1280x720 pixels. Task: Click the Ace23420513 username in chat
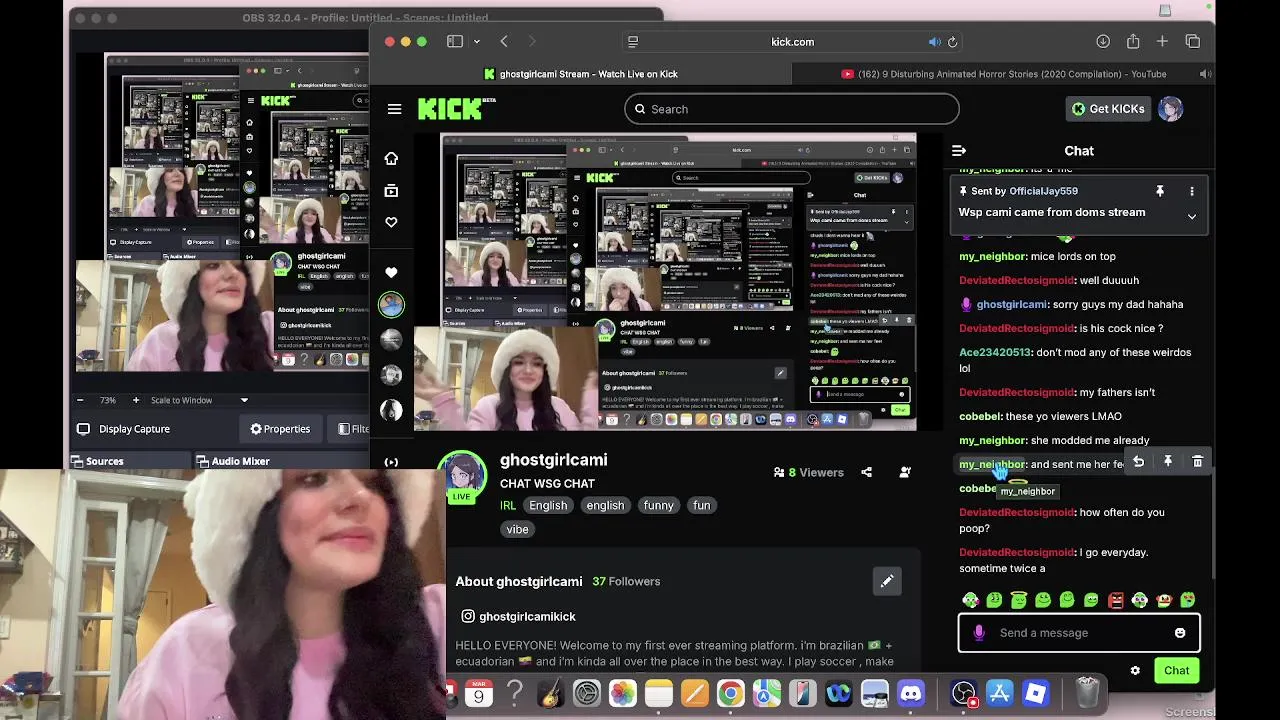coord(995,352)
